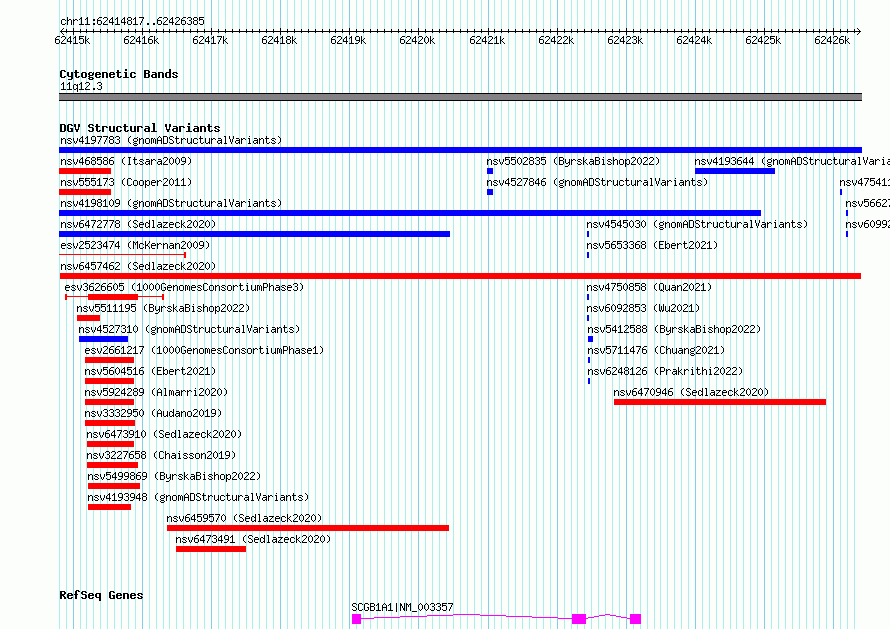
Task: Select small blue marker under nsv5412588
Action: pos(590,339)
